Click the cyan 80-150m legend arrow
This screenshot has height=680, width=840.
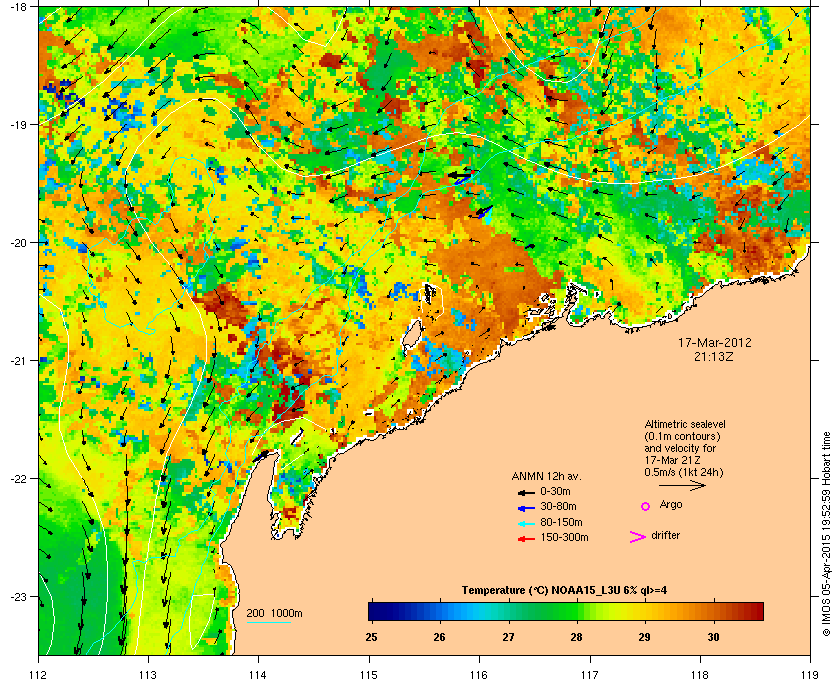(x=526, y=524)
